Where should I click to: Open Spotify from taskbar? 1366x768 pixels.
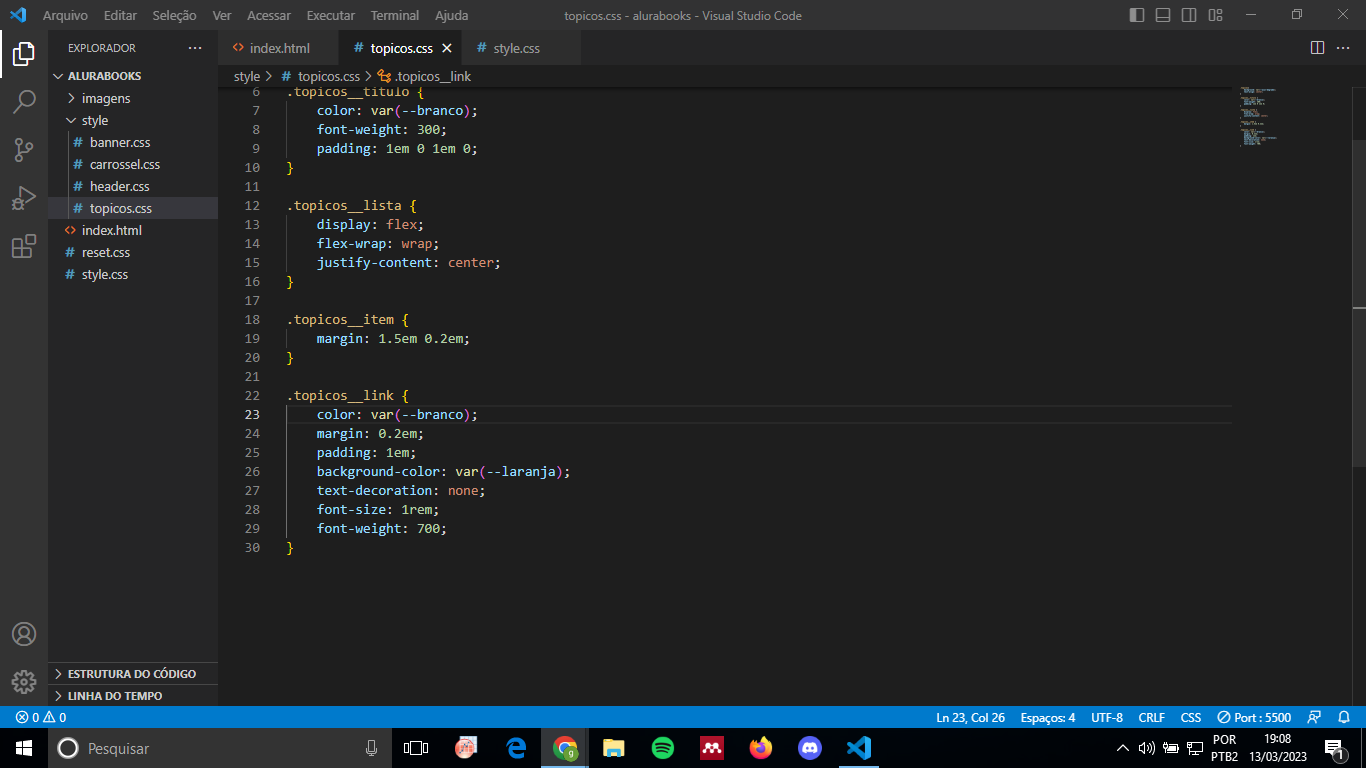[x=663, y=748]
